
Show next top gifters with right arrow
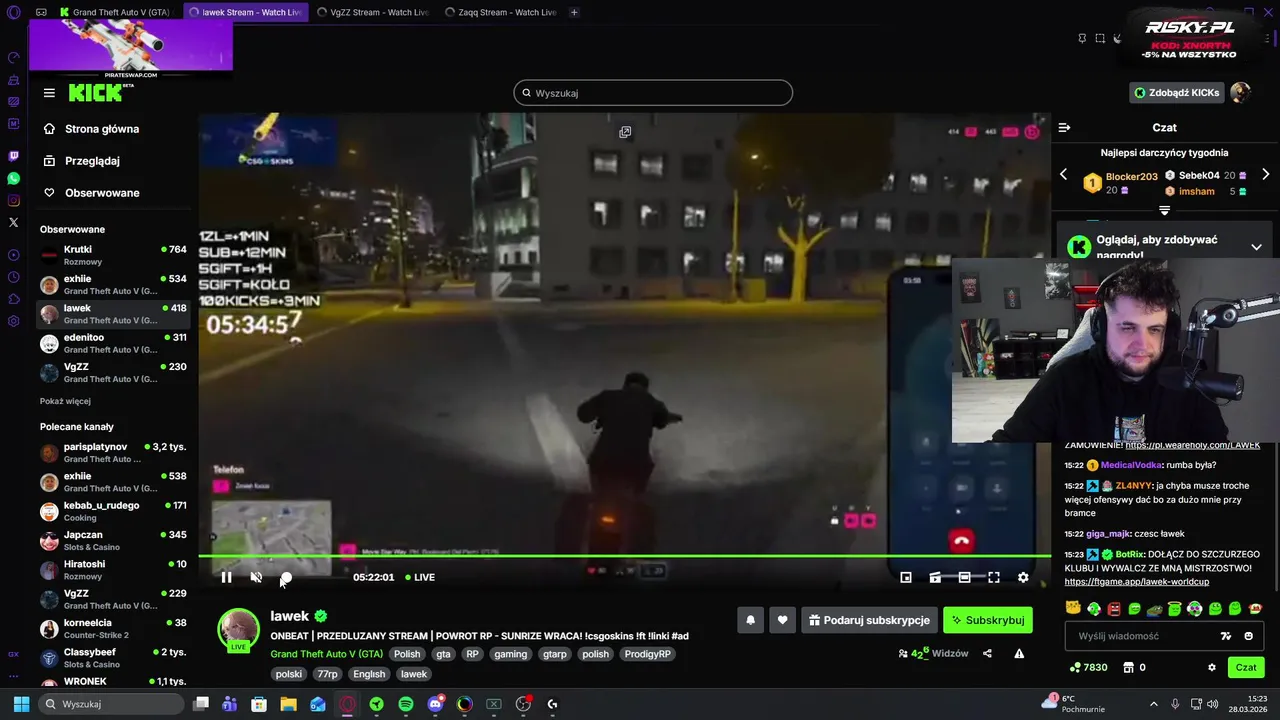(1265, 174)
